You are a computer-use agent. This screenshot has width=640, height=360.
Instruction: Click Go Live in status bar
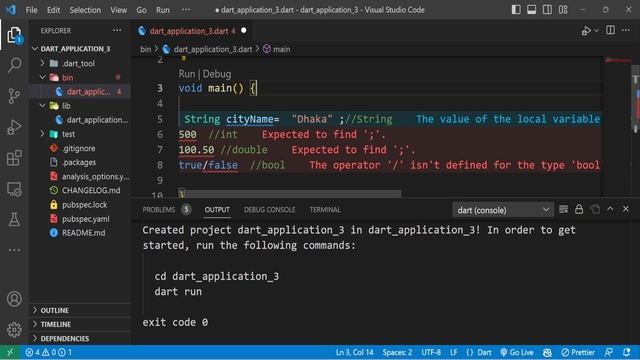[516, 352]
